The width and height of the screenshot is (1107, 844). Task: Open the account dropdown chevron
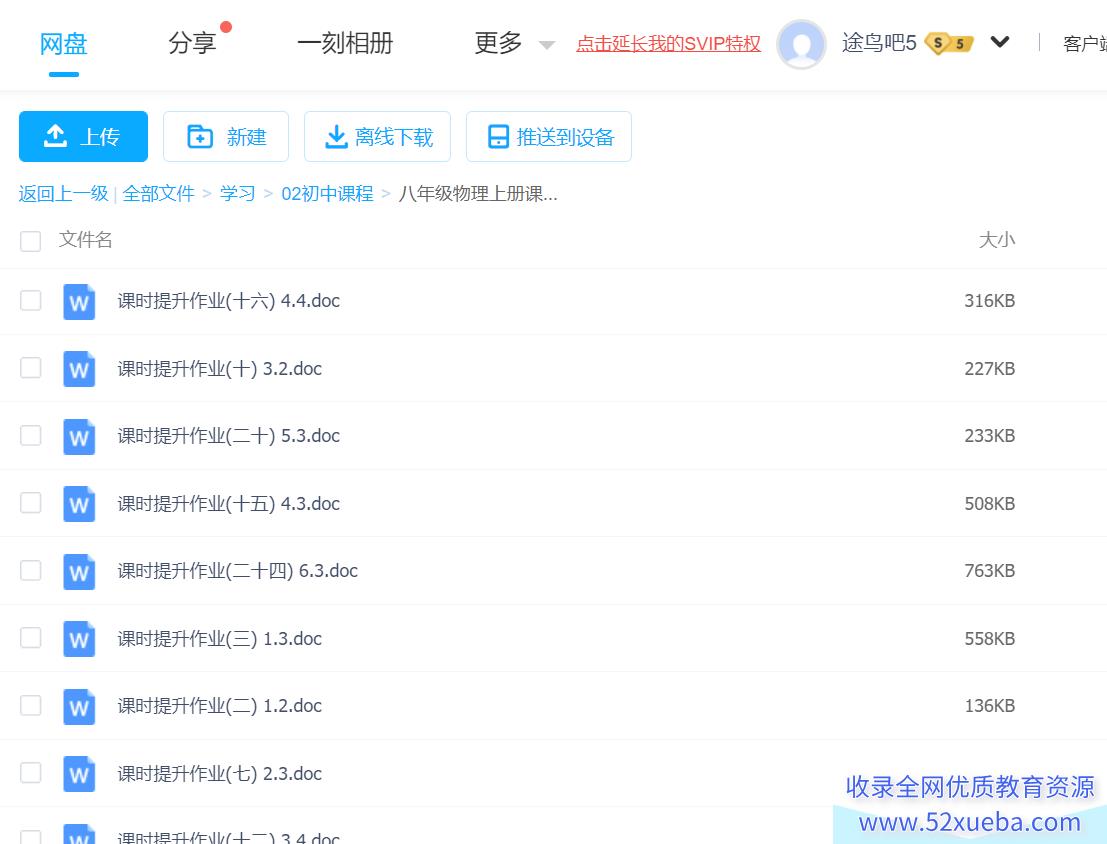(x=1000, y=42)
